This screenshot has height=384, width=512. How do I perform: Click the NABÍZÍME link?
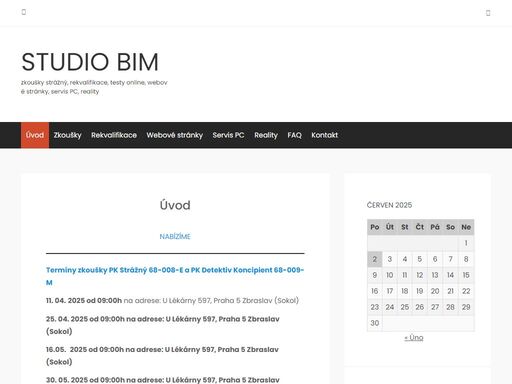[x=175, y=236]
